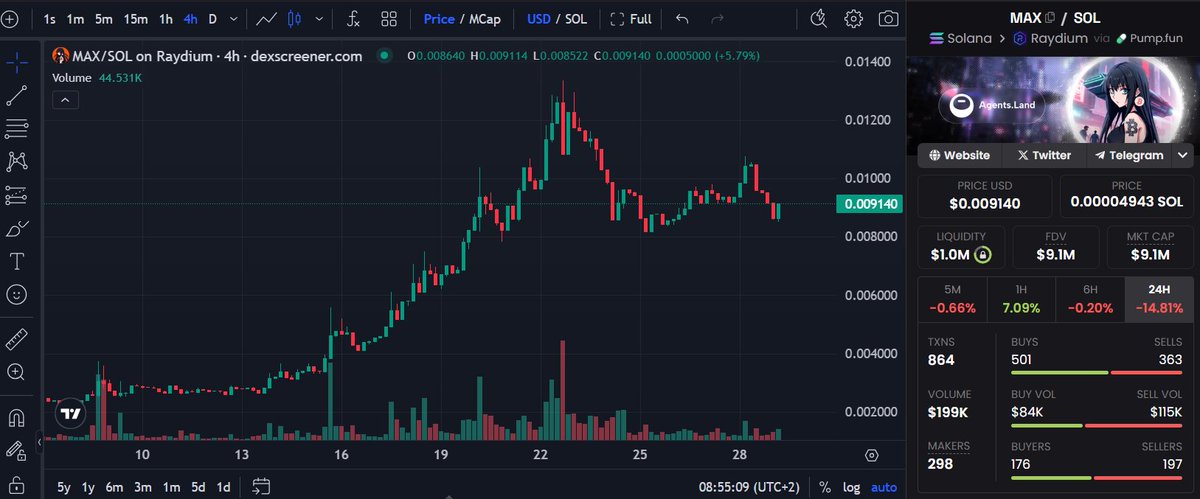Select the crosshair cursor tool

point(17,62)
